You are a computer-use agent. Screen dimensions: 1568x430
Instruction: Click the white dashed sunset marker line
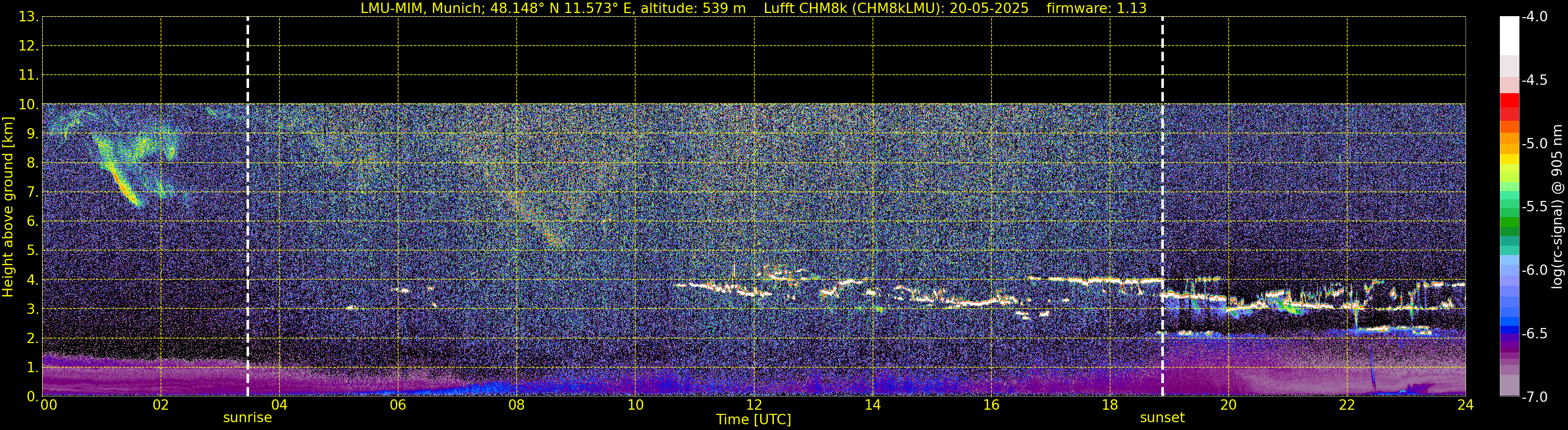pyautogui.click(x=1163, y=207)
